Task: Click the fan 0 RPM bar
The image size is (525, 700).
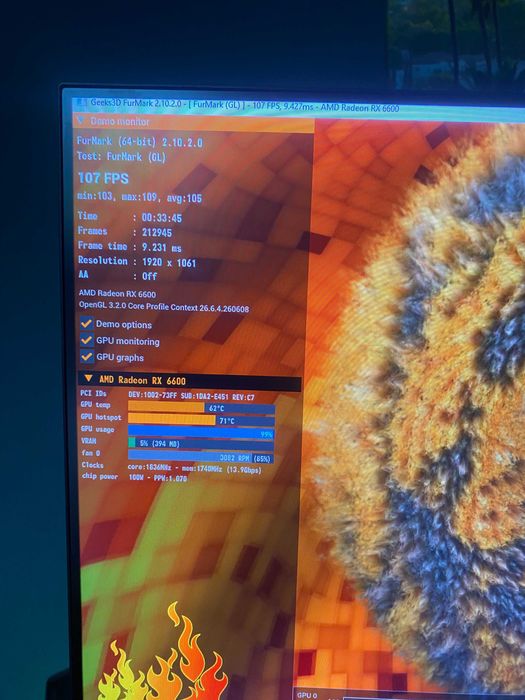Action: (201, 456)
